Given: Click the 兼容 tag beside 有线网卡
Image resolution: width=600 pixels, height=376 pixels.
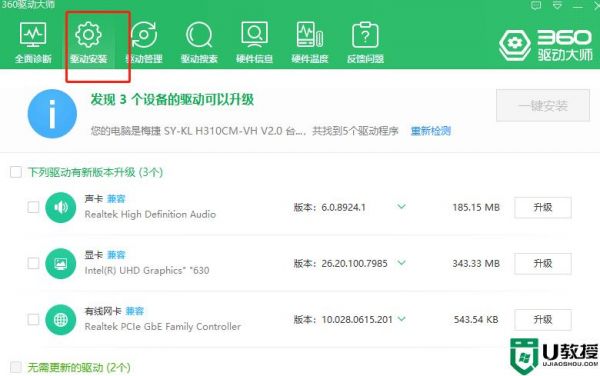Looking at the screenshot, I should pos(134,311).
